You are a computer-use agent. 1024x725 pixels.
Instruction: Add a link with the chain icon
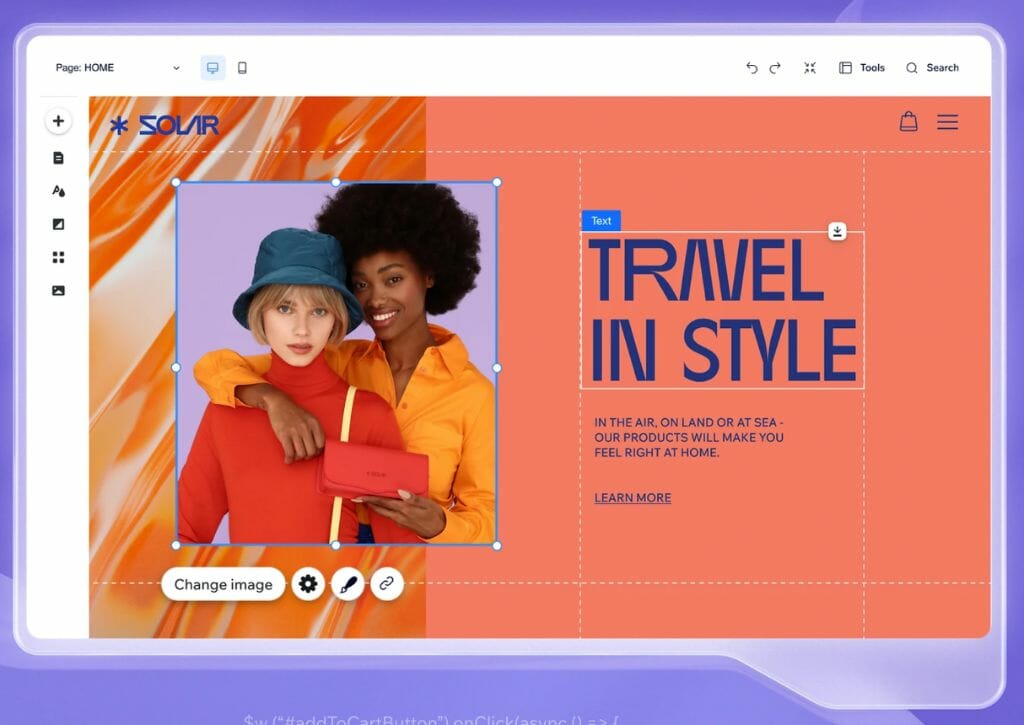387,584
